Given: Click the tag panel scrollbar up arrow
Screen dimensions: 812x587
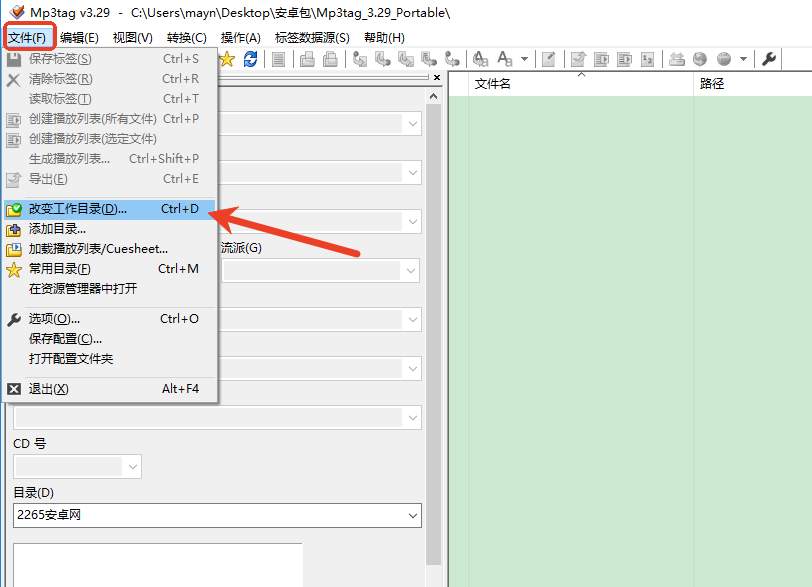Looking at the screenshot, I should click(x=433, y=96).
